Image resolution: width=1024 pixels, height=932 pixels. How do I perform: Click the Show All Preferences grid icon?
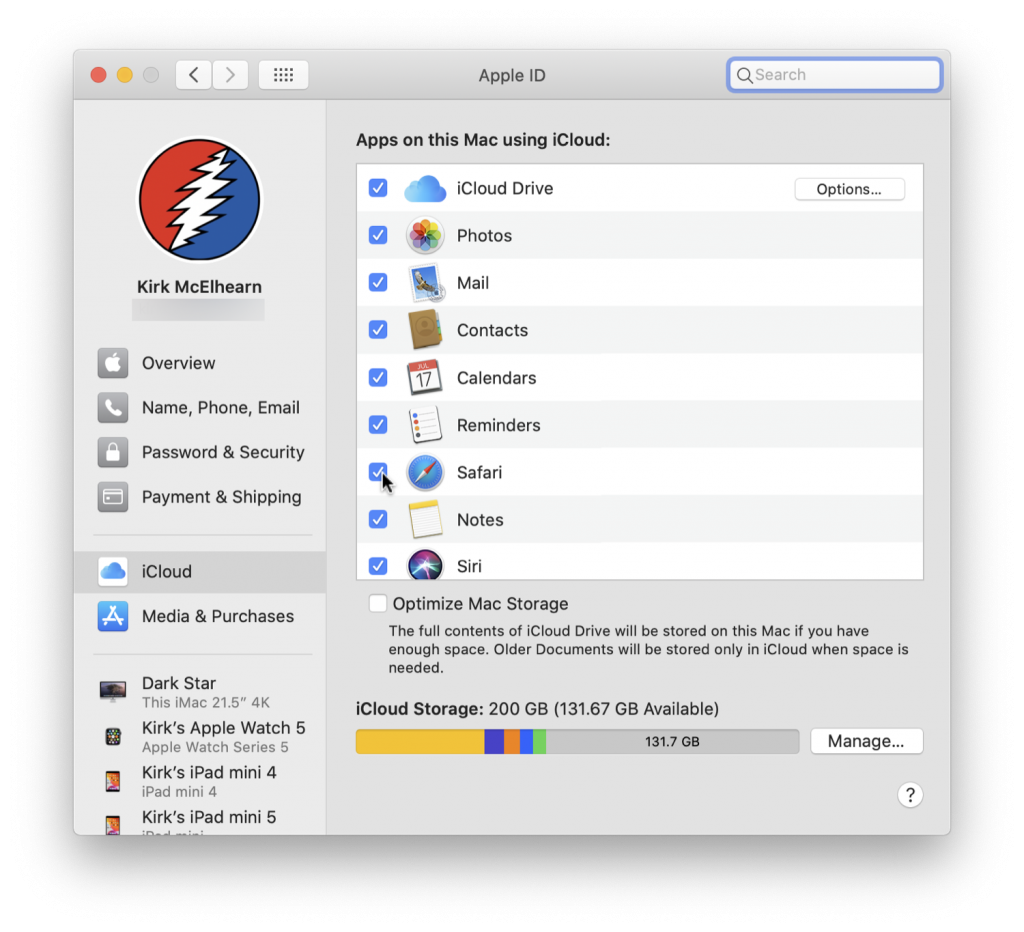[x=283, y=74]
